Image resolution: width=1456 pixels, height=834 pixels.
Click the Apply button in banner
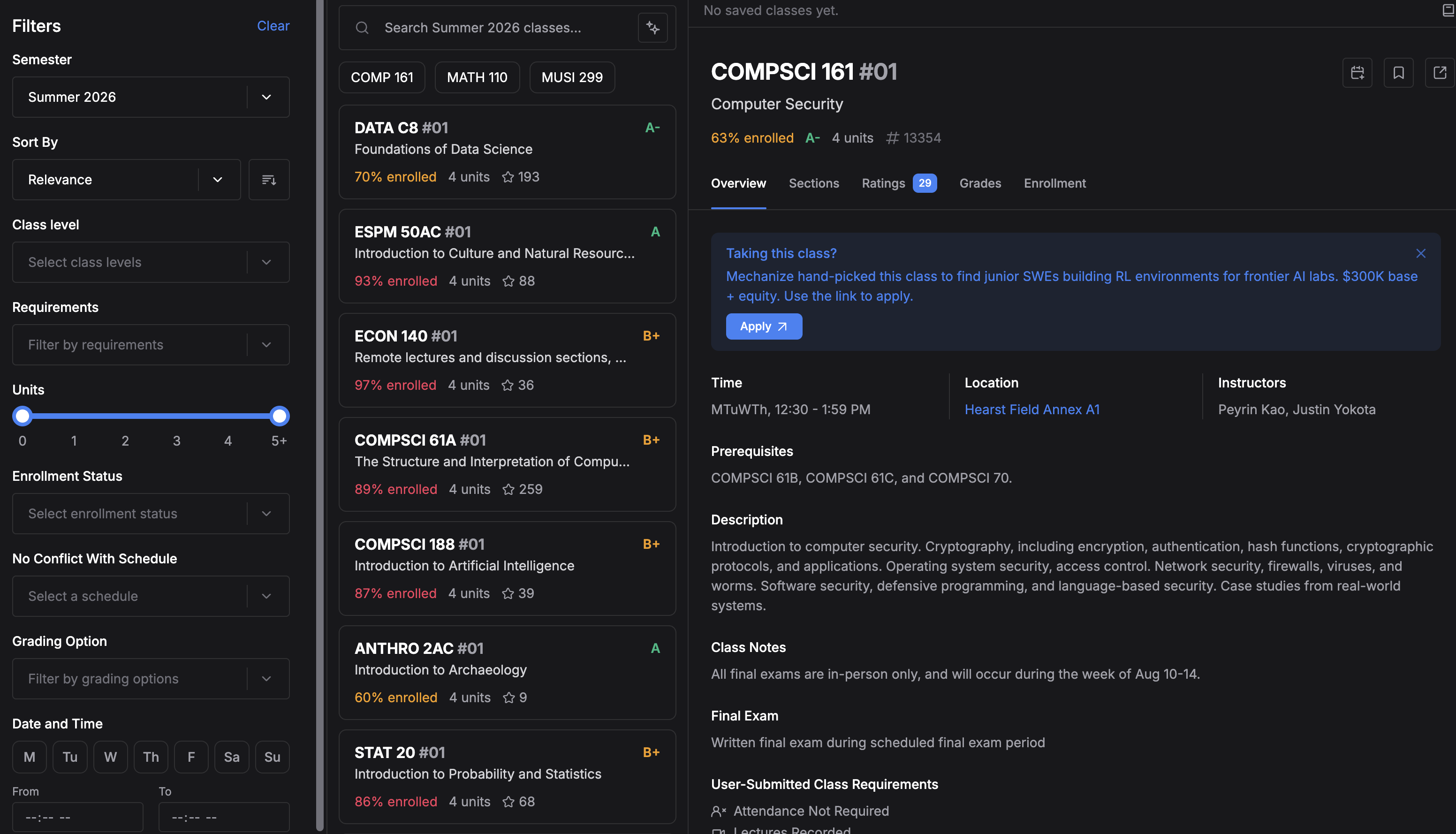(x=764, y=326)
